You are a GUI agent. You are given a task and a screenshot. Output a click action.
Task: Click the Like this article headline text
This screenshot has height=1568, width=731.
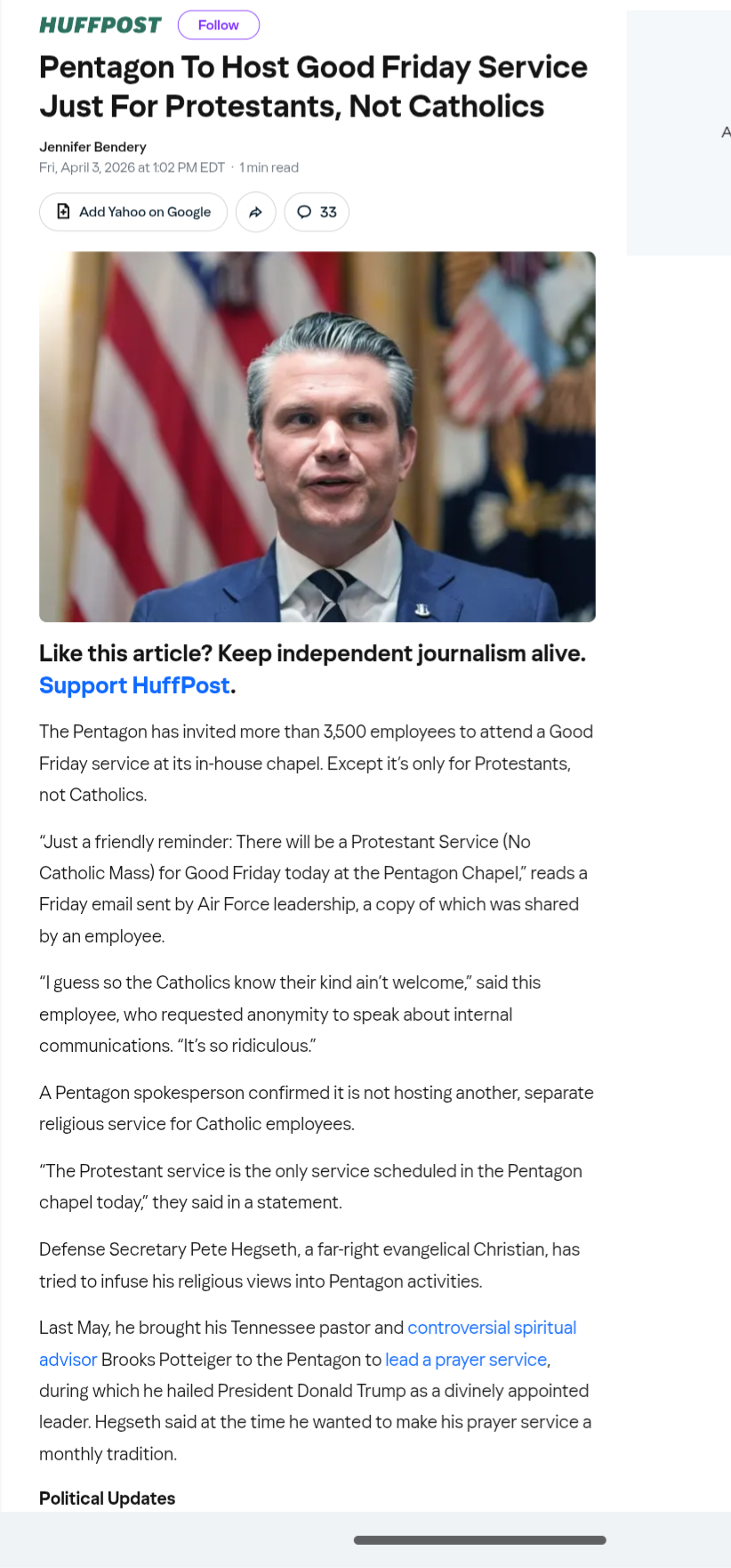312,654
